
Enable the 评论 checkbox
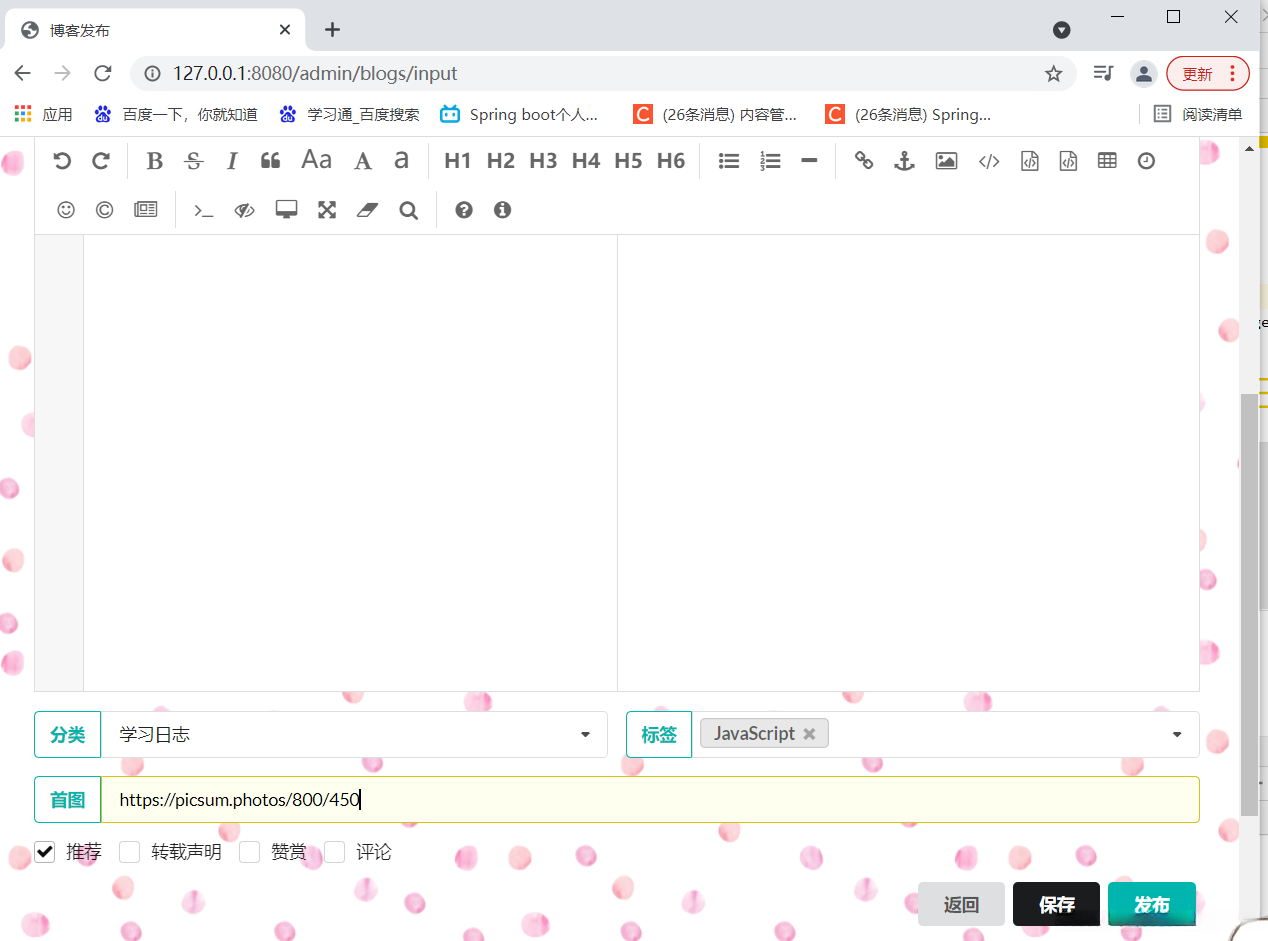coord(334,851)
